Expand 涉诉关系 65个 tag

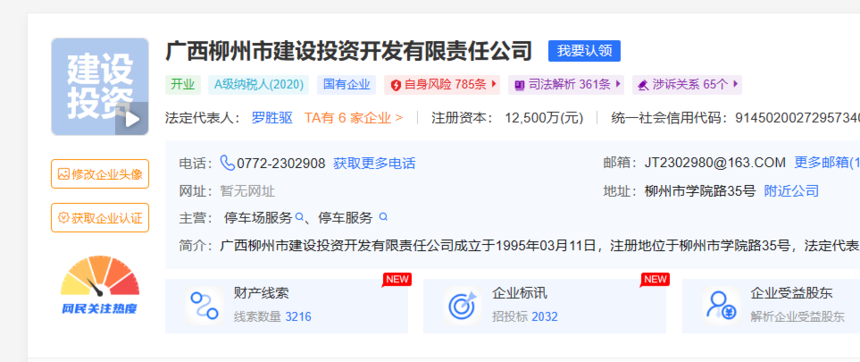pyautogui.click(x=687, y=84)
